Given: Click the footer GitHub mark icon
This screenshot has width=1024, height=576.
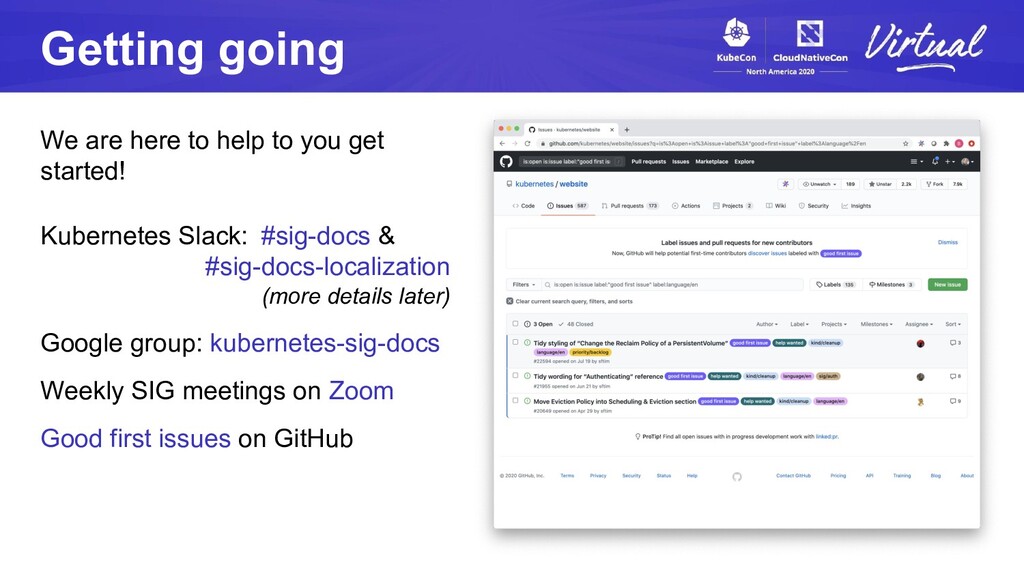Looking at the screenshot, I should 737,477.
